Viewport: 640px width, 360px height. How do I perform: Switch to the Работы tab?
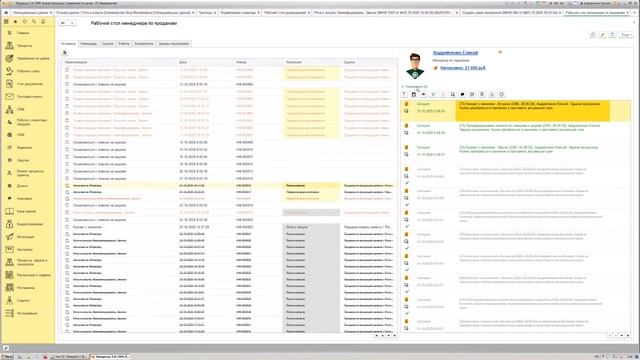(124, 44)
